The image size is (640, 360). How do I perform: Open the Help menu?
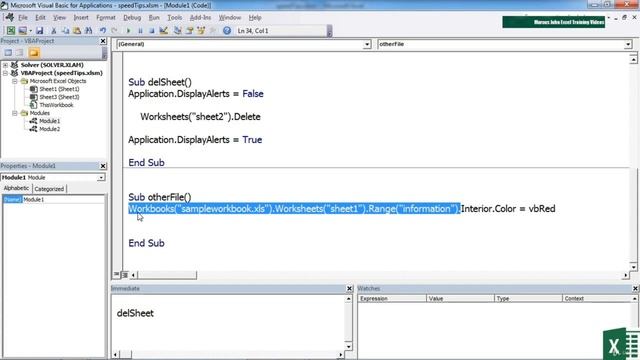coord(255,18)
